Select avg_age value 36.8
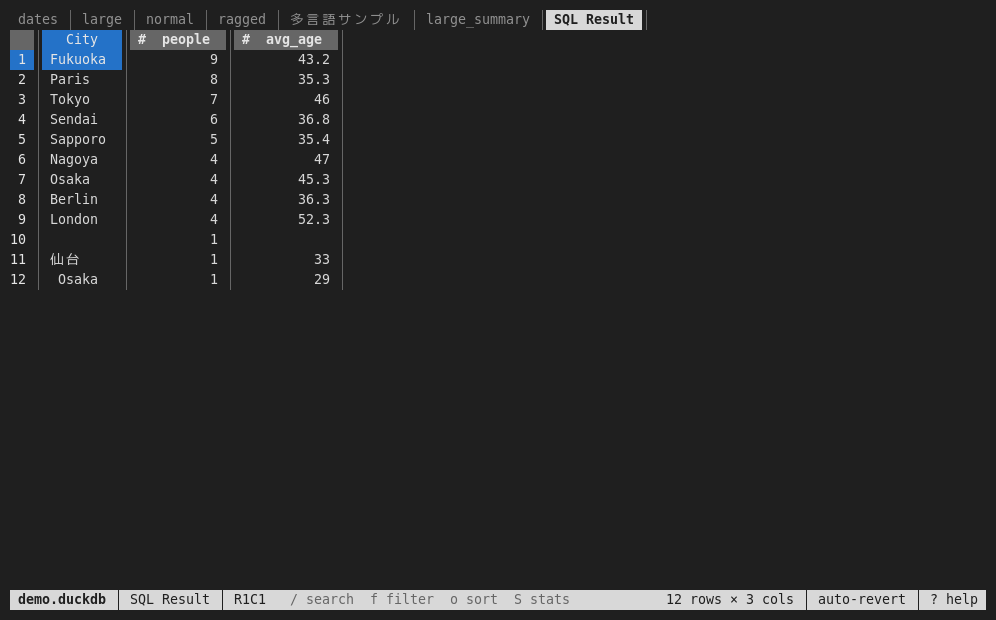 286,119
